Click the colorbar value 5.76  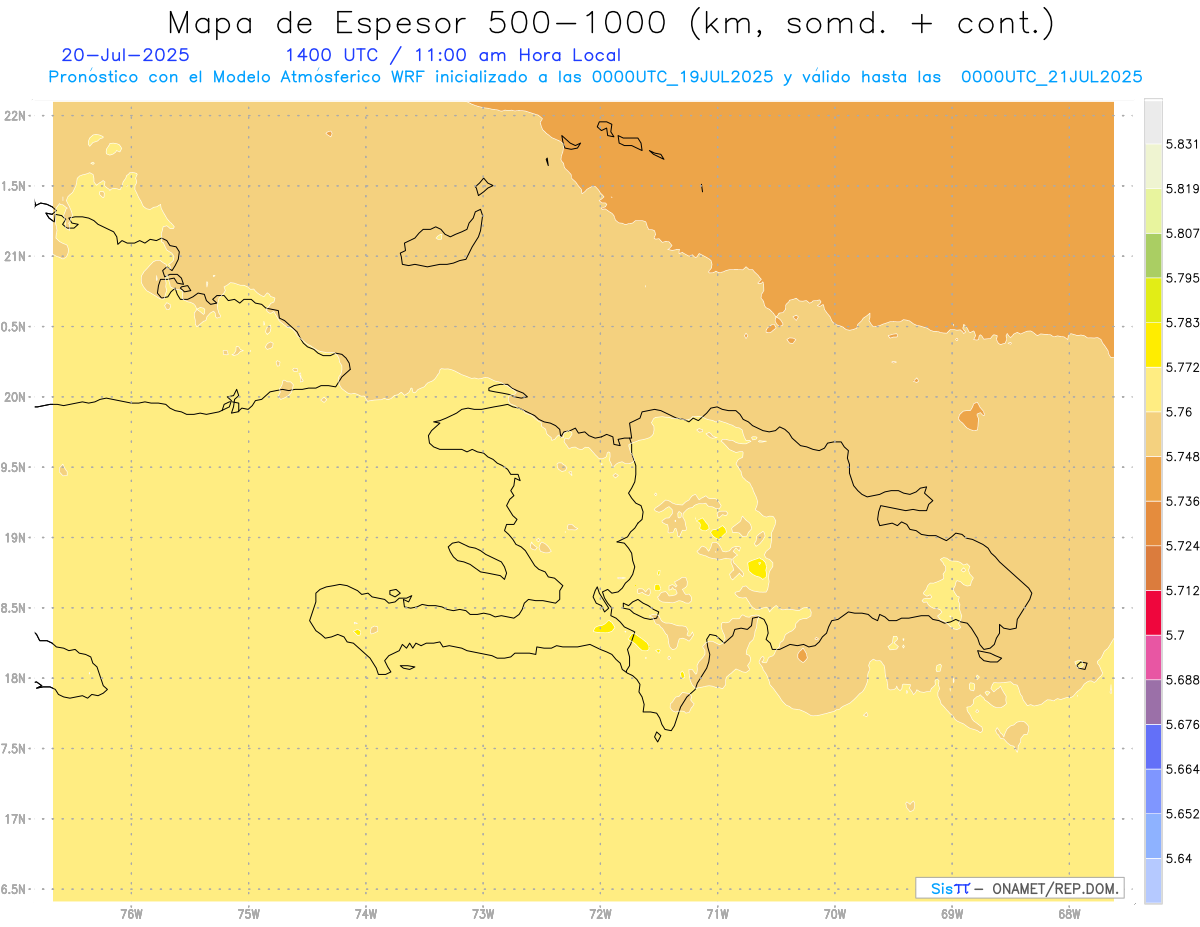[x=1179, y=411]
